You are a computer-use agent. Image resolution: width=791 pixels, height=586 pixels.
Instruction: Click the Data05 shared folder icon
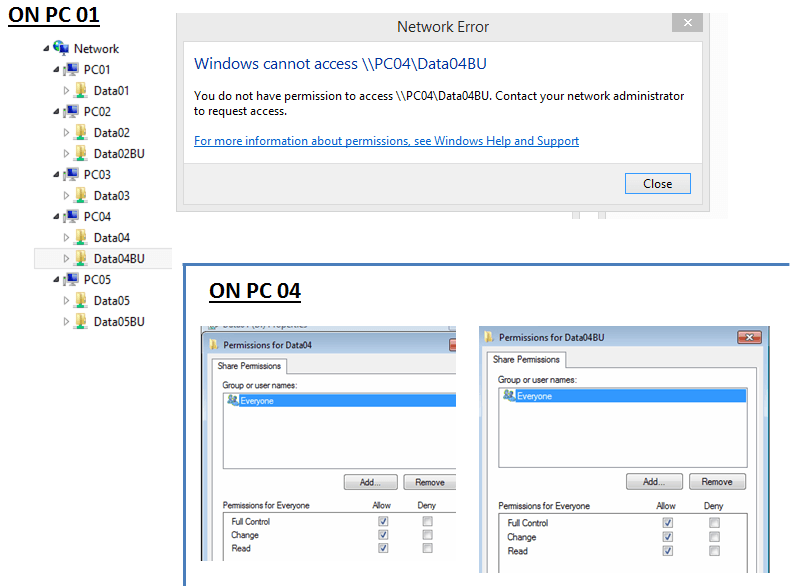[x=81, y=300]
